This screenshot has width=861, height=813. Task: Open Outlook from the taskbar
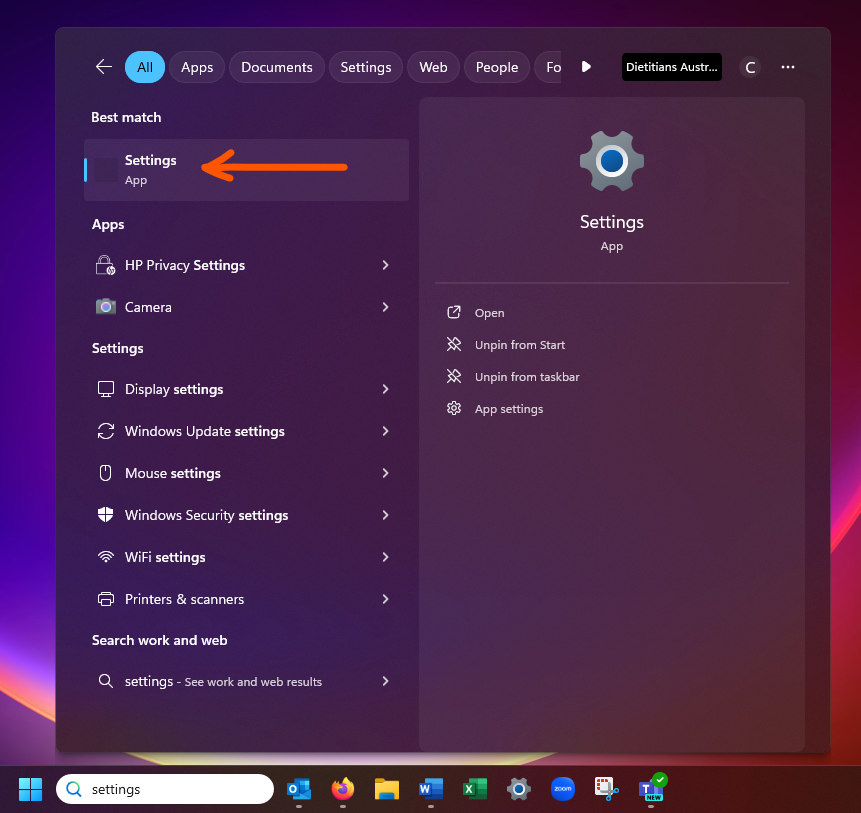pos(299,789)
